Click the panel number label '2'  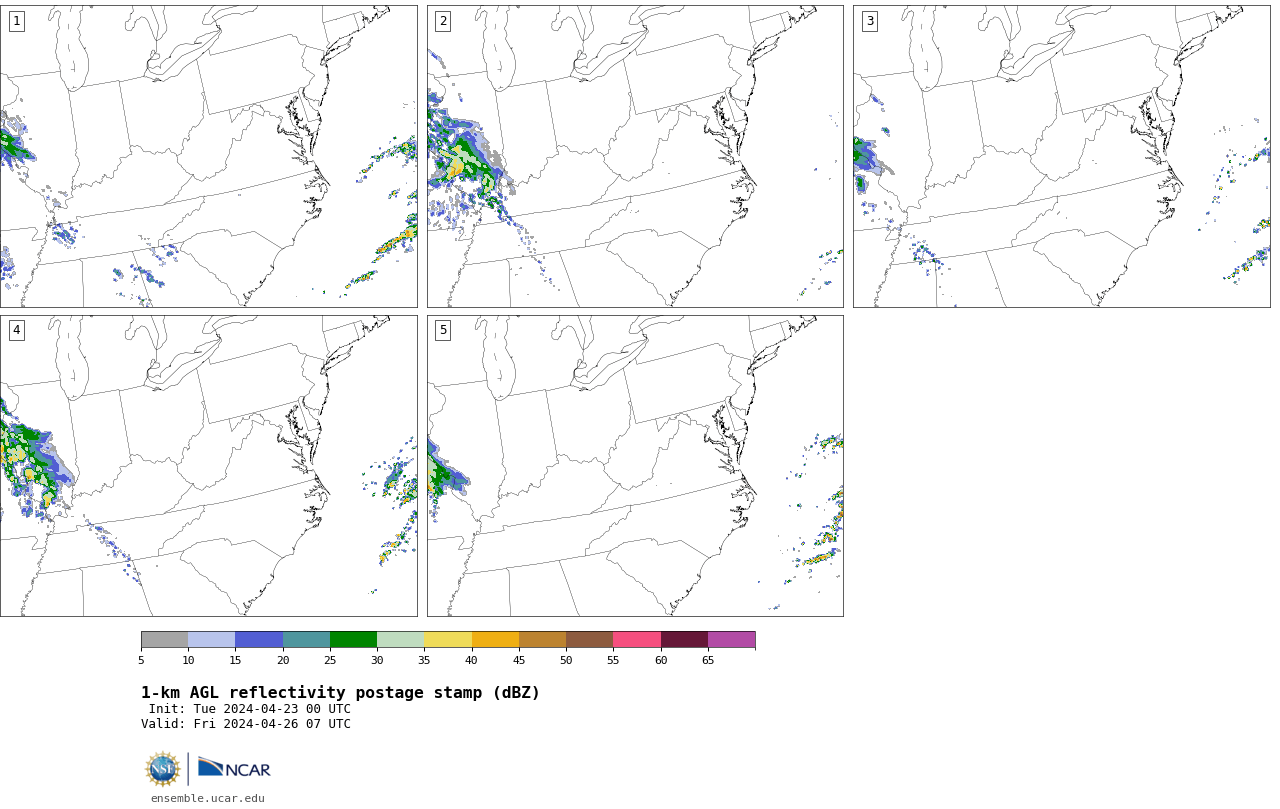tap(443, 21)
